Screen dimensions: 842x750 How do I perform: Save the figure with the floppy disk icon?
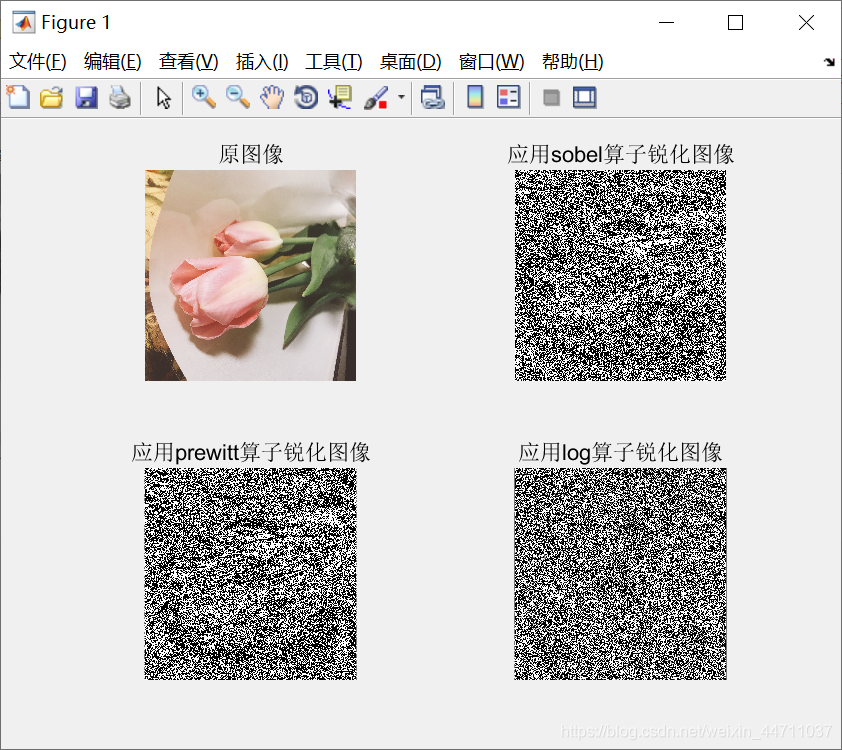[86, 98]
